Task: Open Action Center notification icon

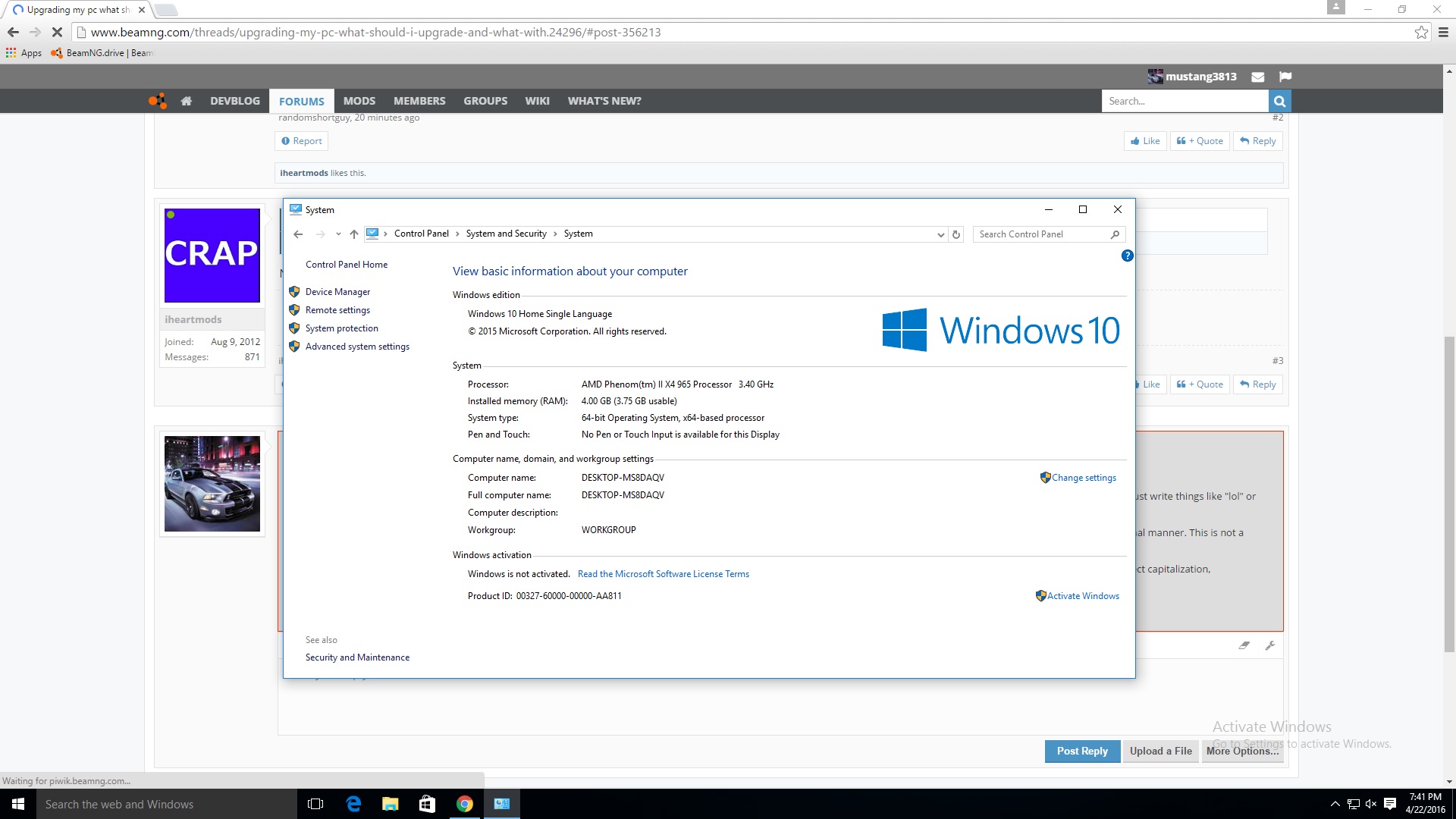Action: click(1390, 804)
